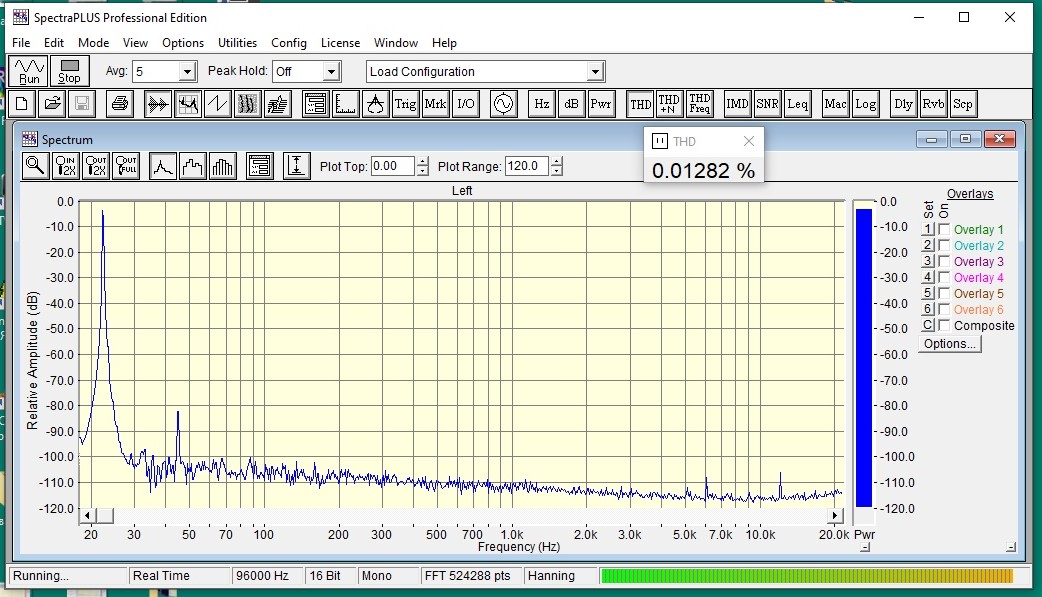Open a file with the folder icon

[52, 104]
